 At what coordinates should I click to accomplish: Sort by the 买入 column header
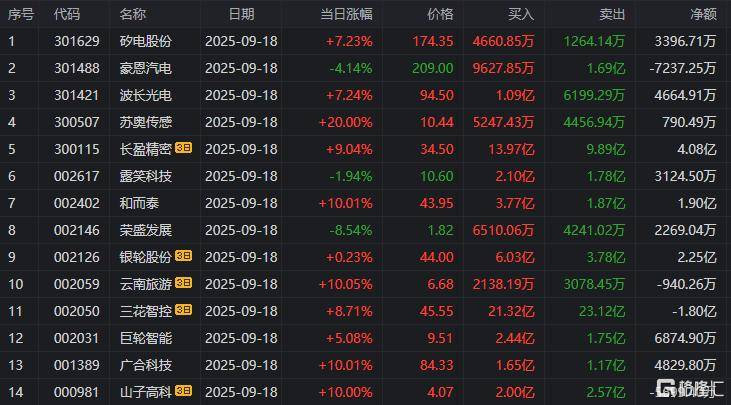(520, 14)
